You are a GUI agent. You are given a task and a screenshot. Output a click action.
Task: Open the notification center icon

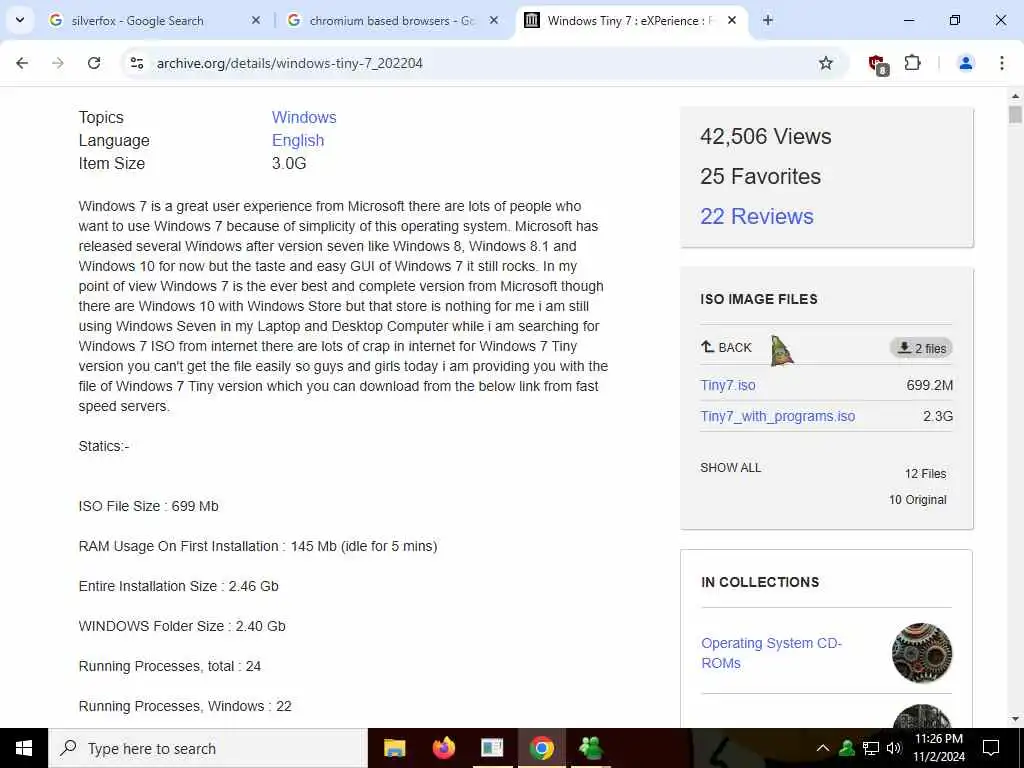coord(991,748)
